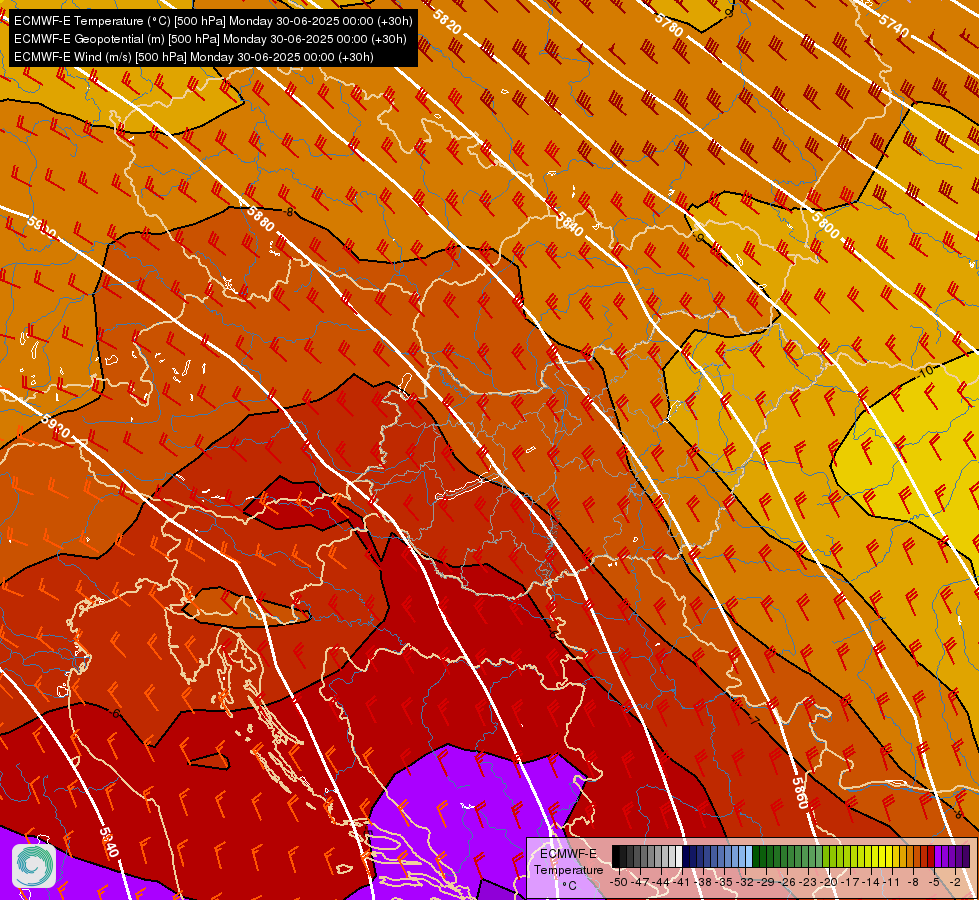Click the 5860 geopotential contour label

pos(800,793)
